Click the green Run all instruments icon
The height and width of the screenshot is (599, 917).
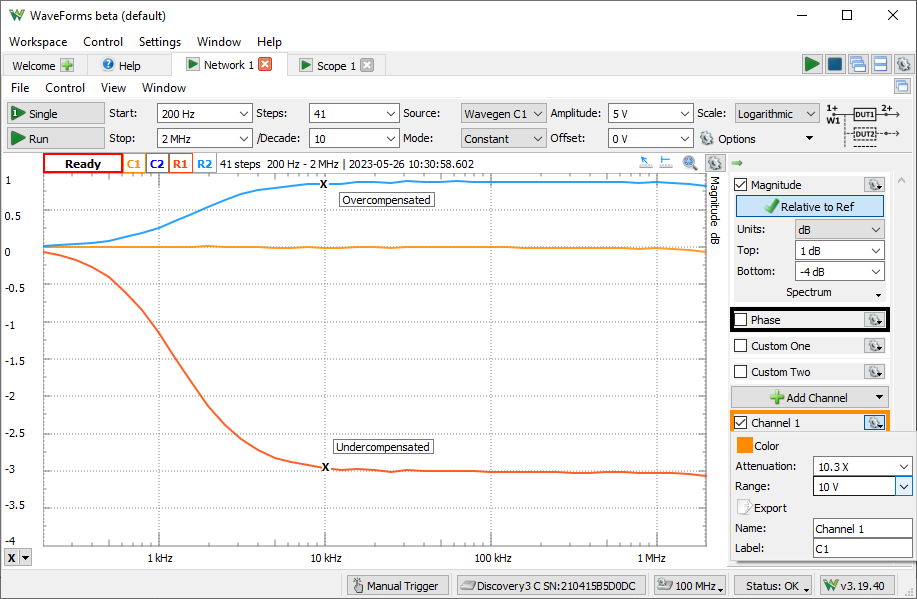812,65
